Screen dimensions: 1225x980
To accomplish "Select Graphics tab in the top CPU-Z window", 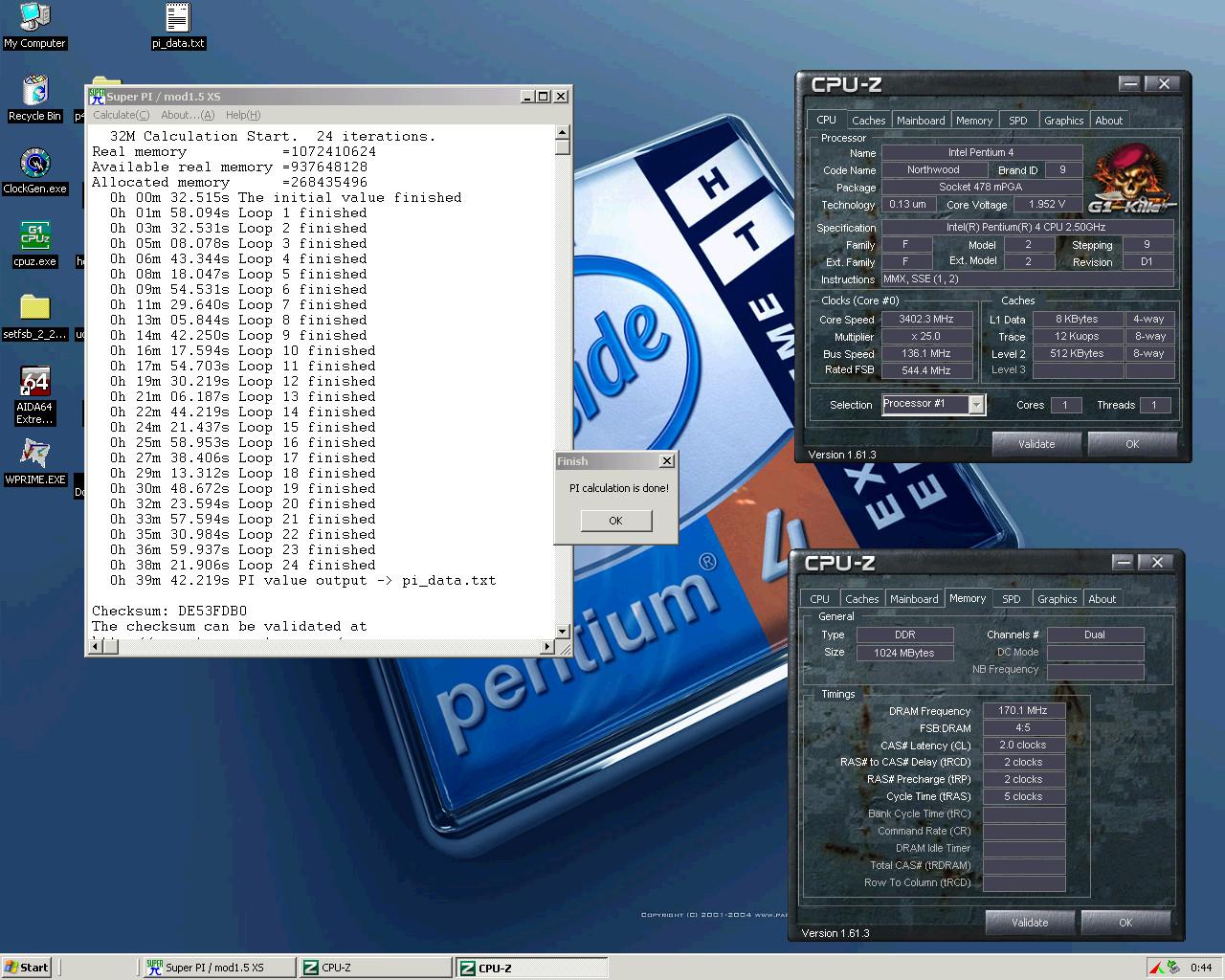I will click(1064, 121).
